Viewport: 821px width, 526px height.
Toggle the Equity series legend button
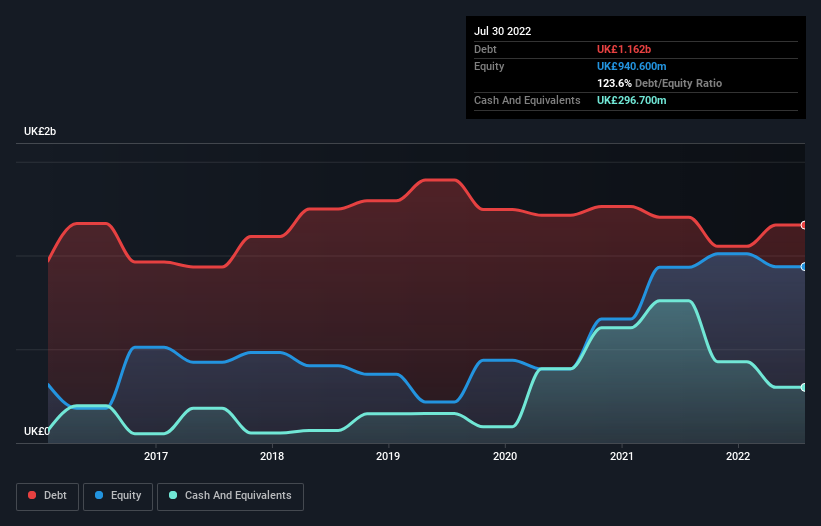click(x=118, y=496)
